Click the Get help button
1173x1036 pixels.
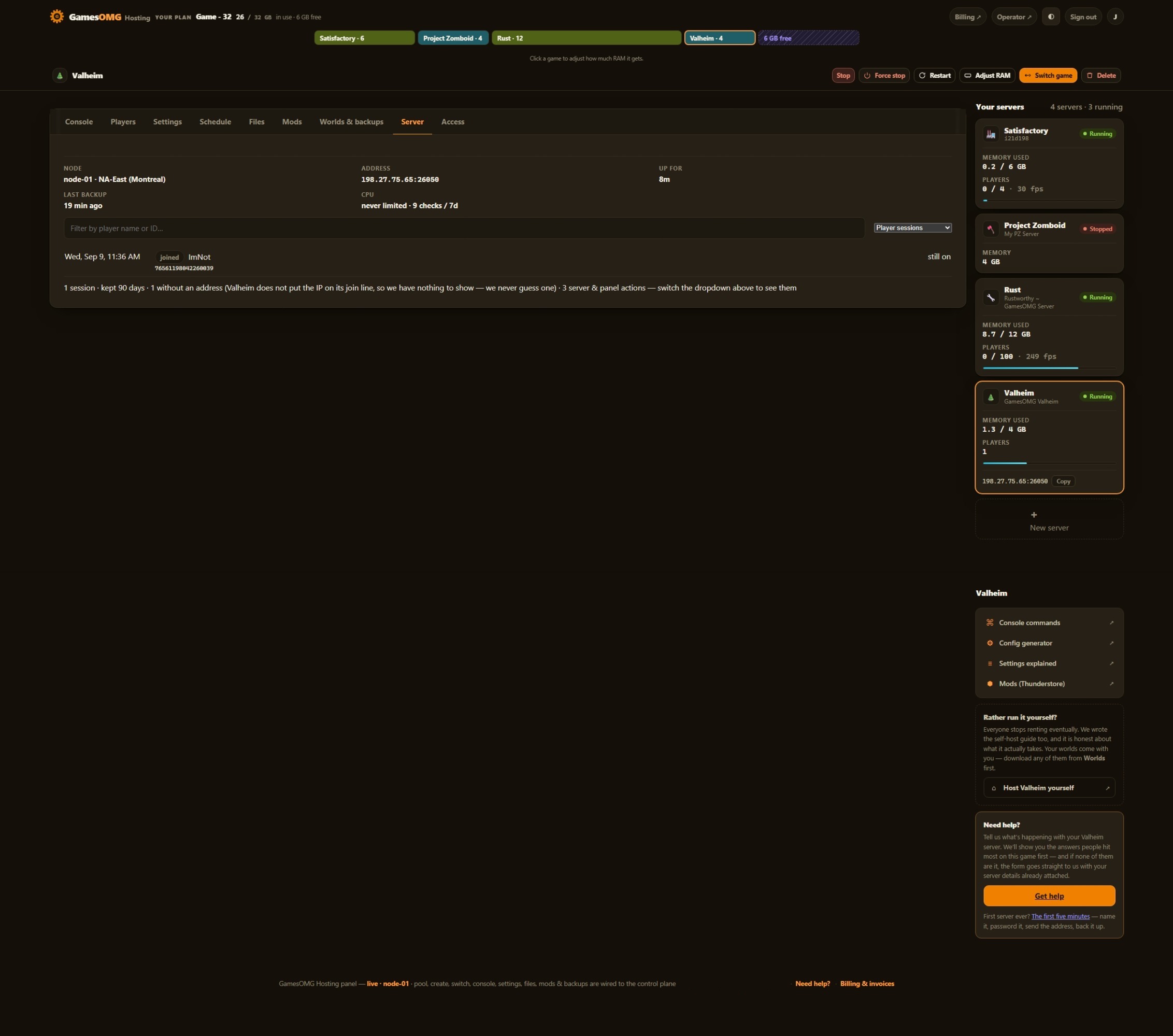(1049, 896)
